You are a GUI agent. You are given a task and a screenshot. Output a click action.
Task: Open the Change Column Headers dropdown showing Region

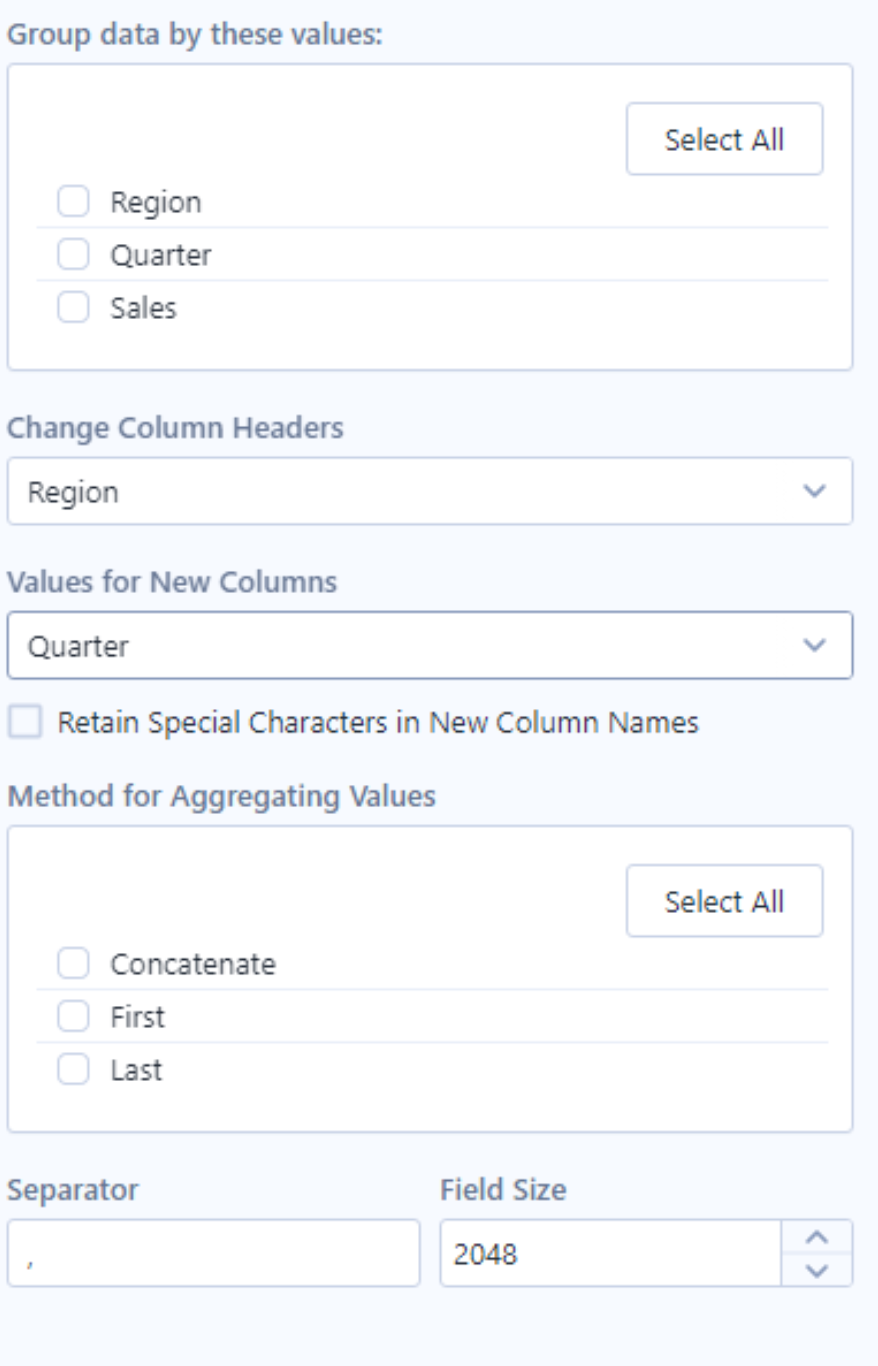tap(430, 491)
